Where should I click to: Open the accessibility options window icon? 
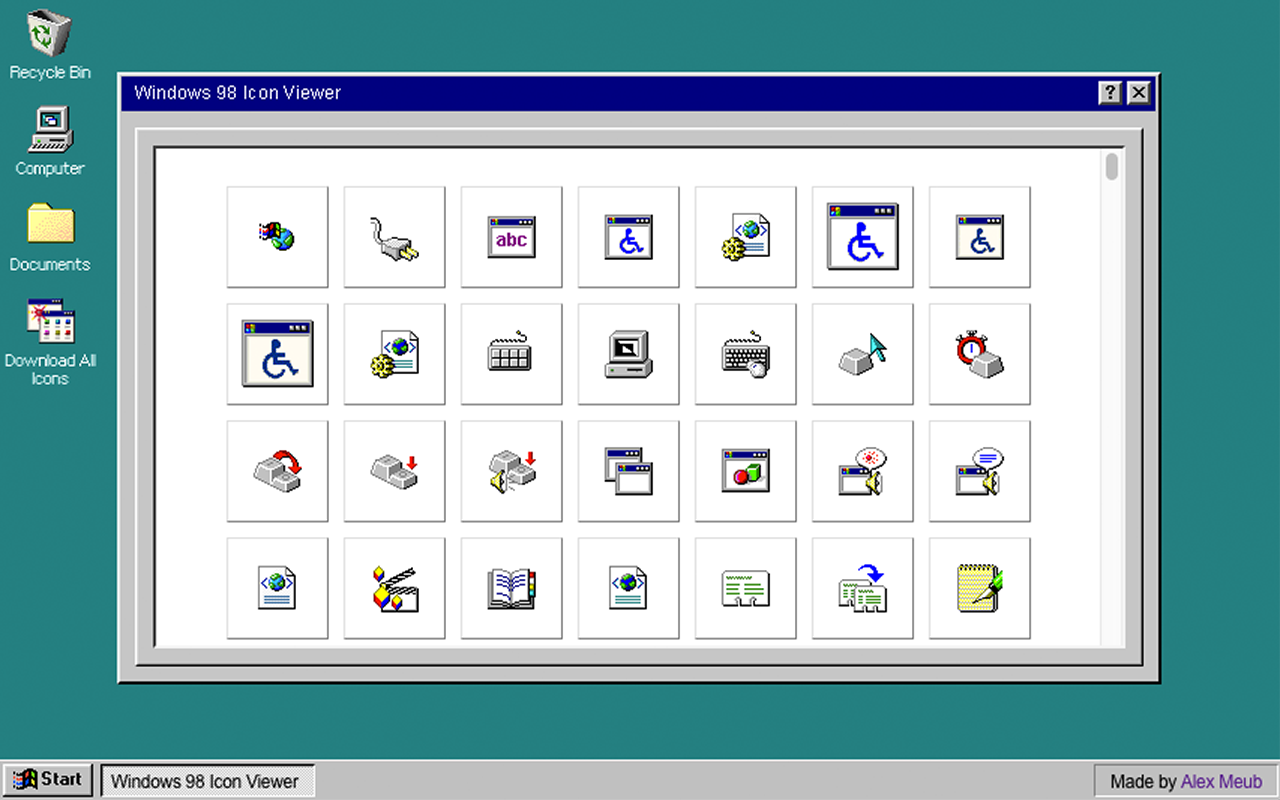628,237
